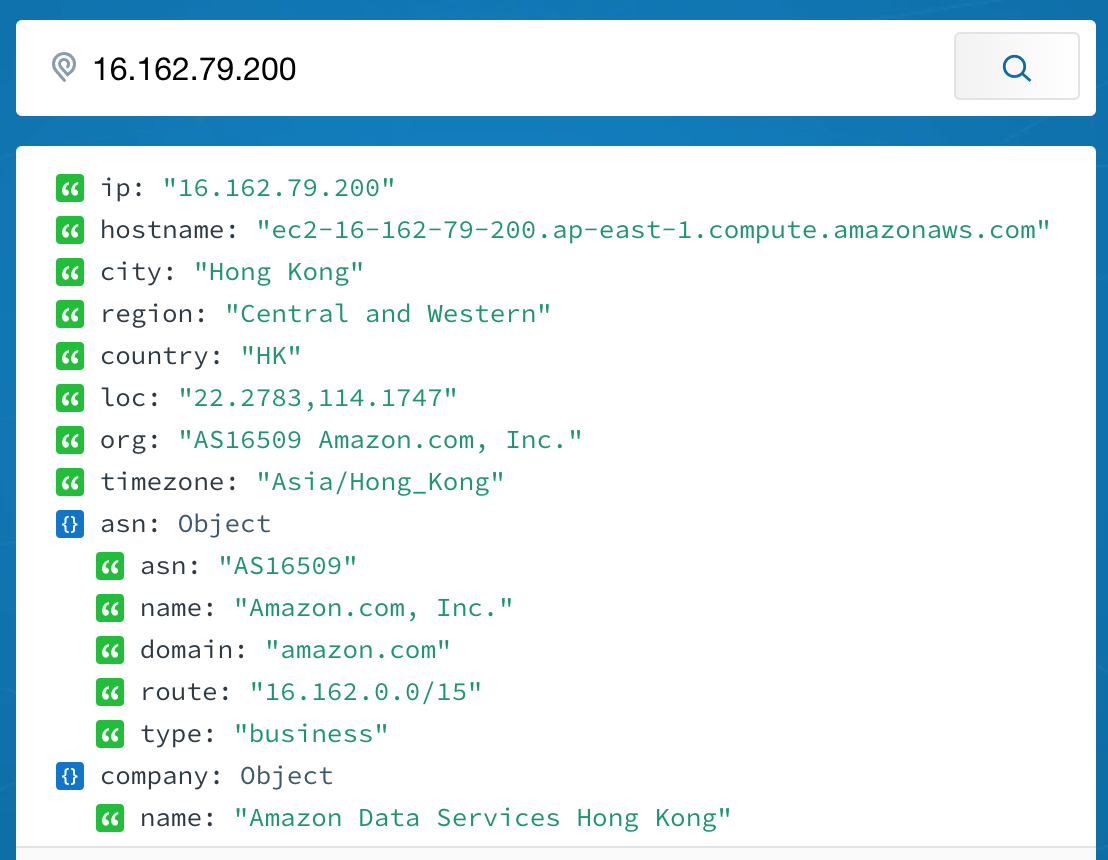Select the domain value "amazon.com"
1108x860 pixels.
(x=358, y=650)
